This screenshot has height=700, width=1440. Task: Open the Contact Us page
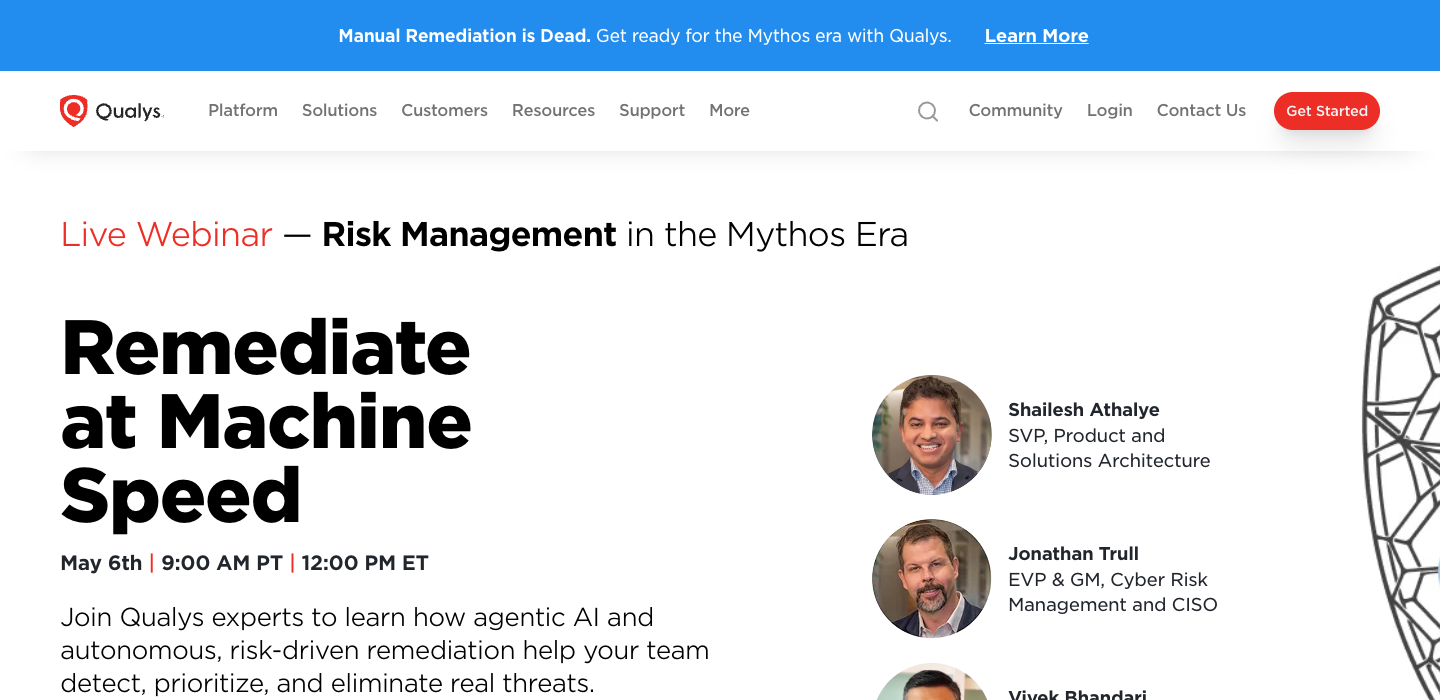click(1201, 111)
